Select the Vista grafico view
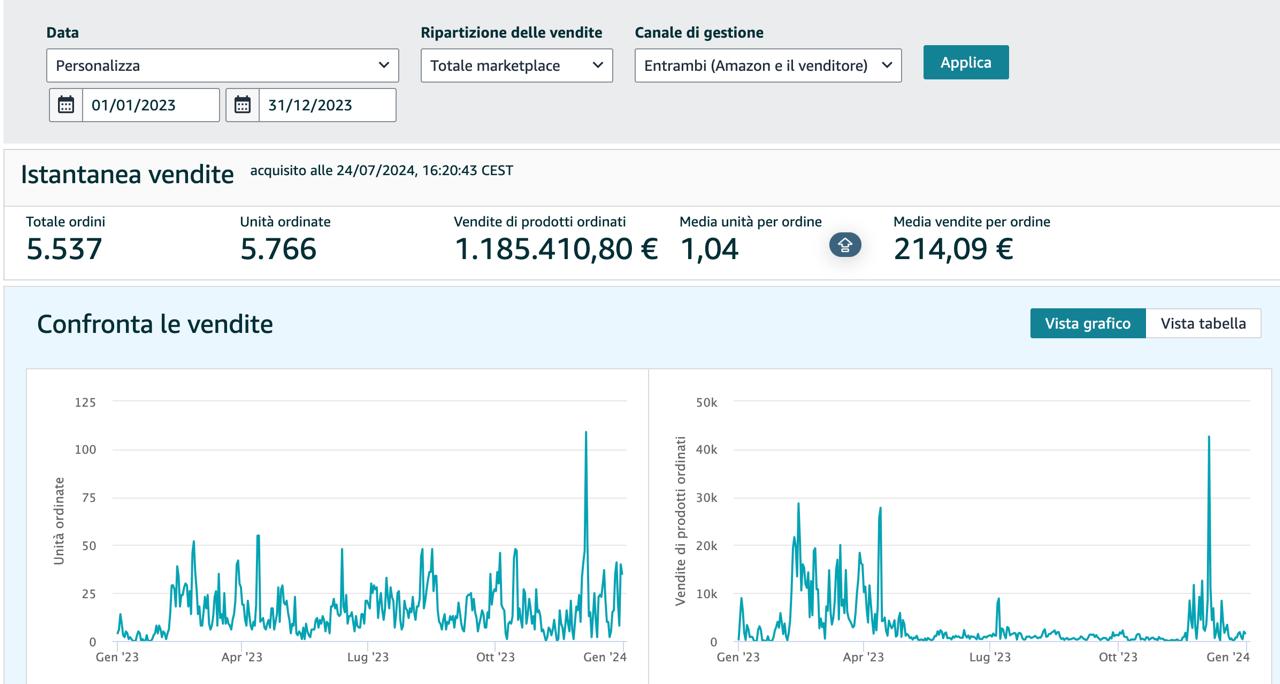This screenshot has height=684, width=1280. 1087,323
